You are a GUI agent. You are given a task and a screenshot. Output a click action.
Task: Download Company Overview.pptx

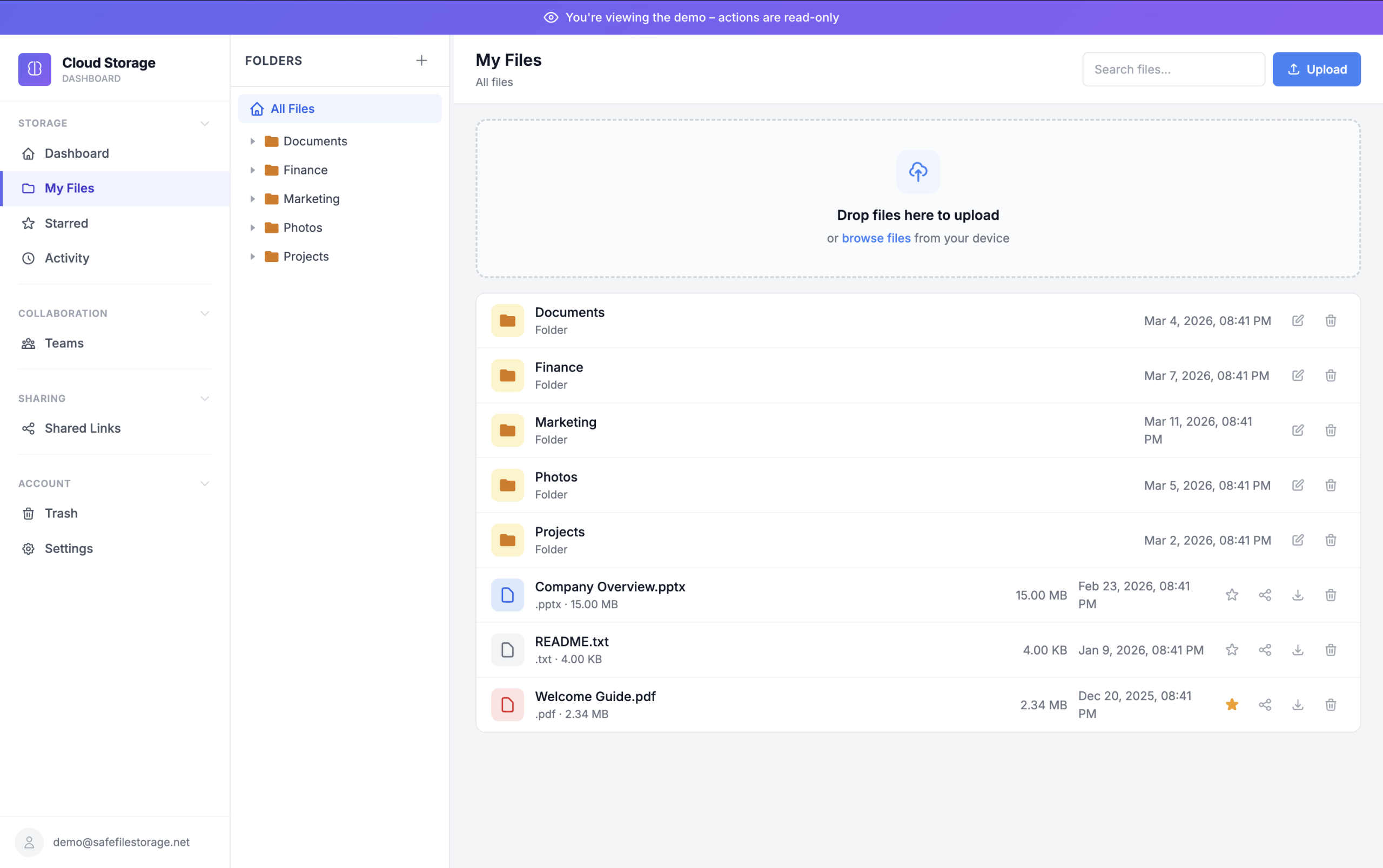1298,595
